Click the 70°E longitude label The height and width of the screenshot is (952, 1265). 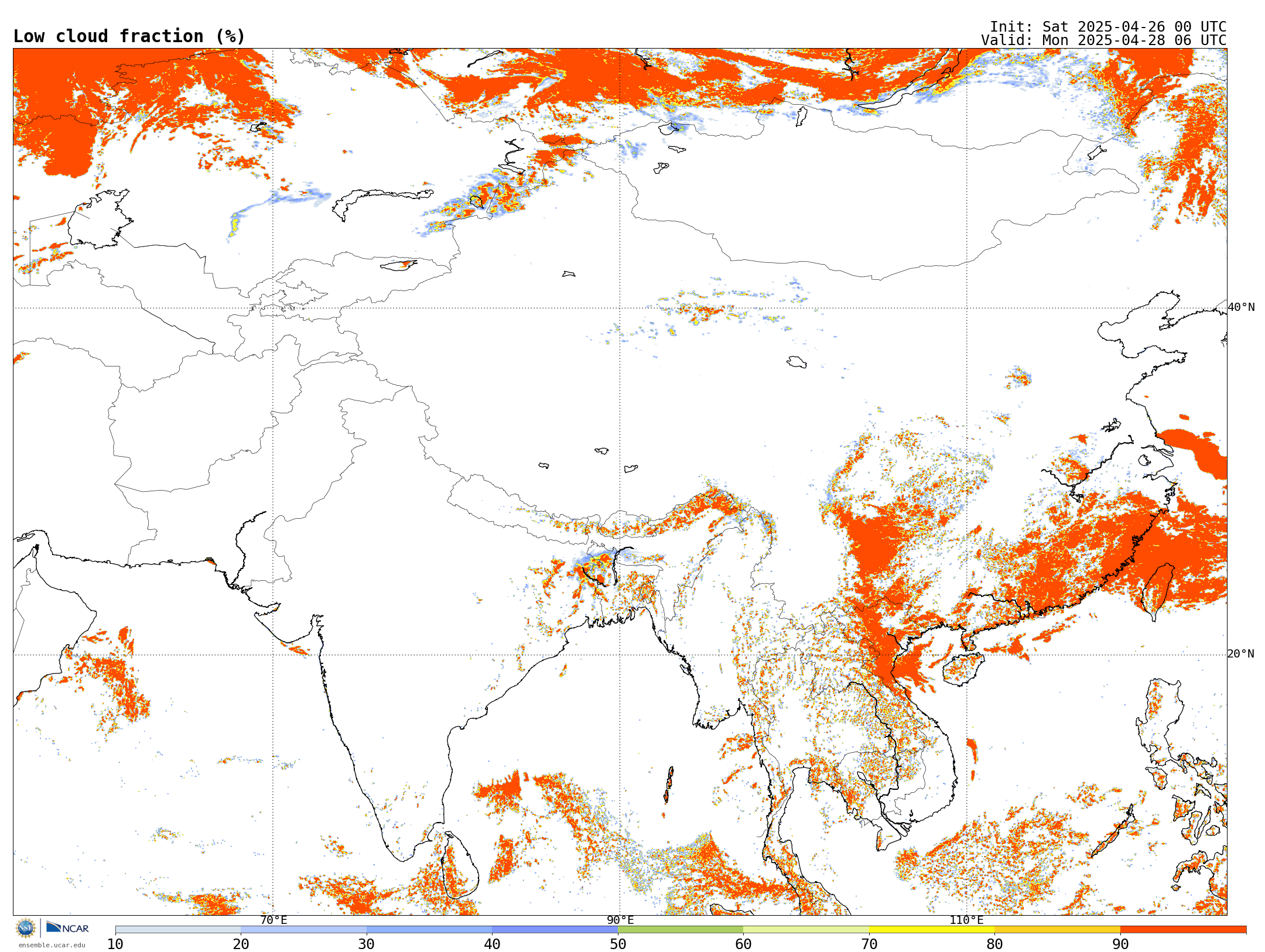point(273,920)
